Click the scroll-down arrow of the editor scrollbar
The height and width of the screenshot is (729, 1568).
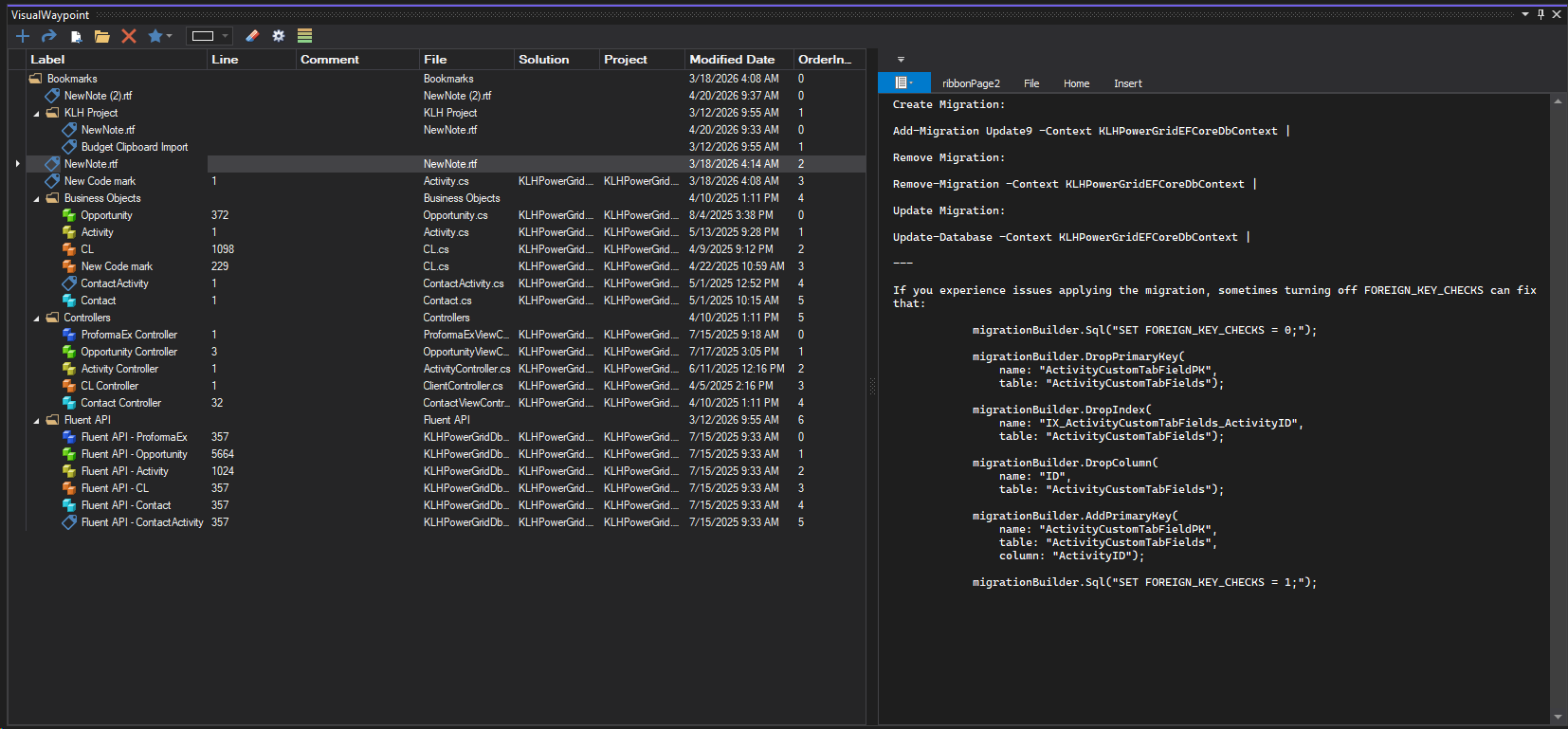(x=1558, y=718)
